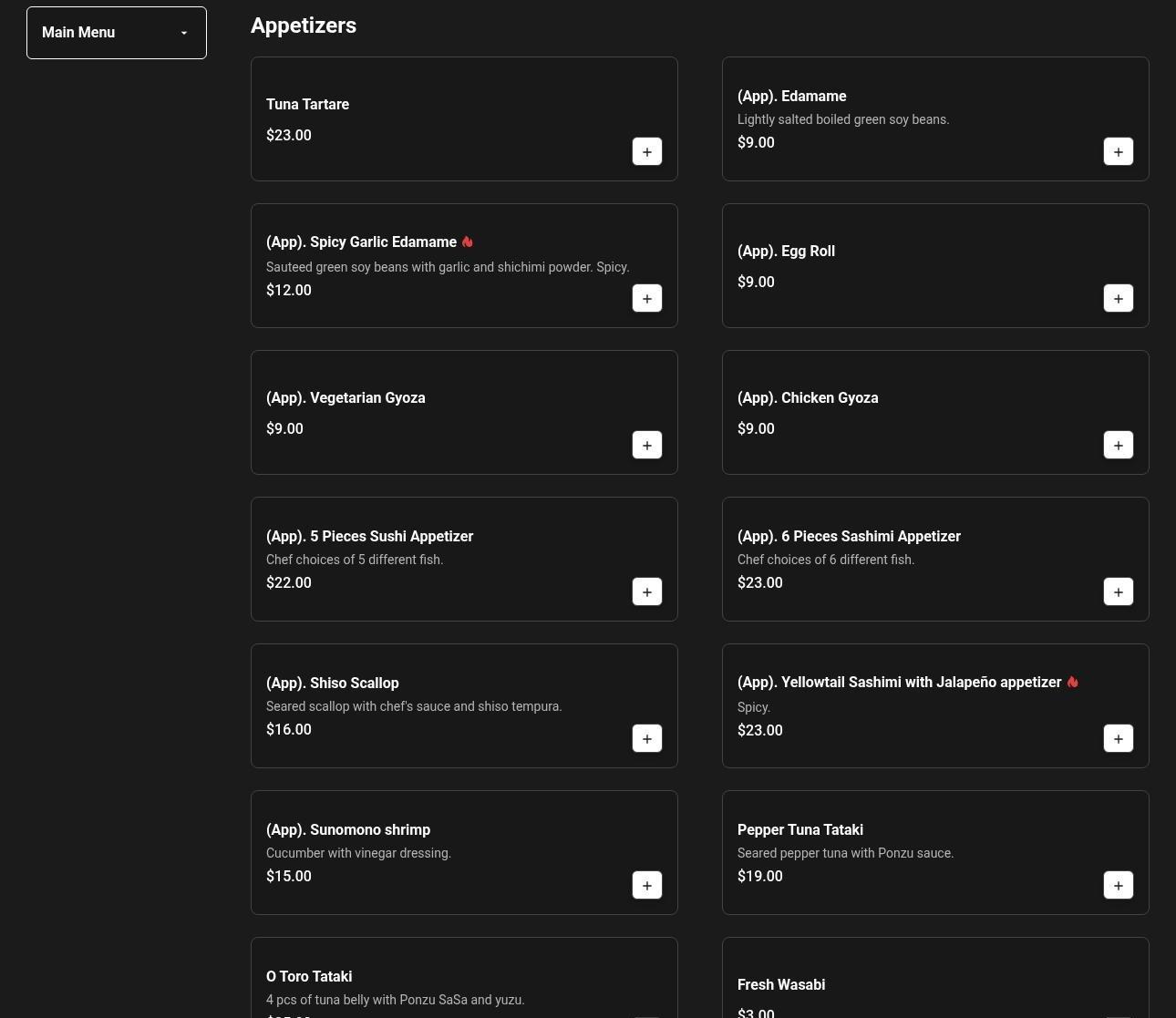Click the Tuna Tartare item title
This screenshot has width=1176, height=1018.
[x=307, y=105]
